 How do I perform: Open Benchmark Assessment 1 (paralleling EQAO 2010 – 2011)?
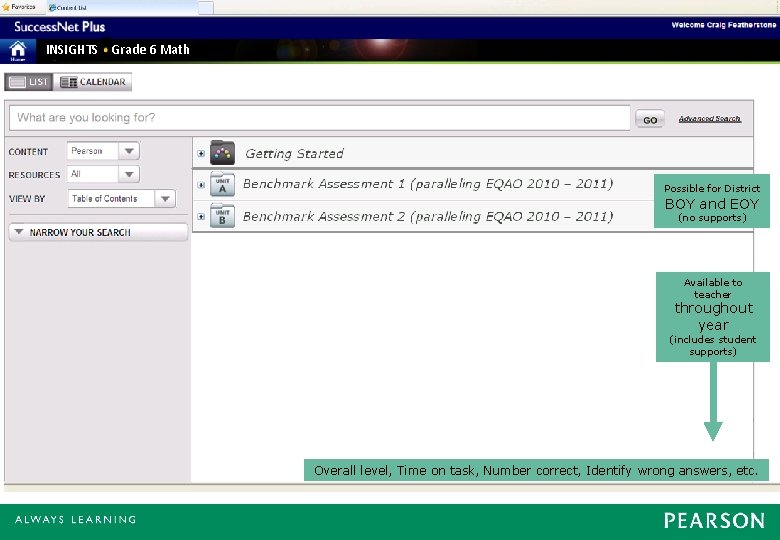(x=428, y=184)
